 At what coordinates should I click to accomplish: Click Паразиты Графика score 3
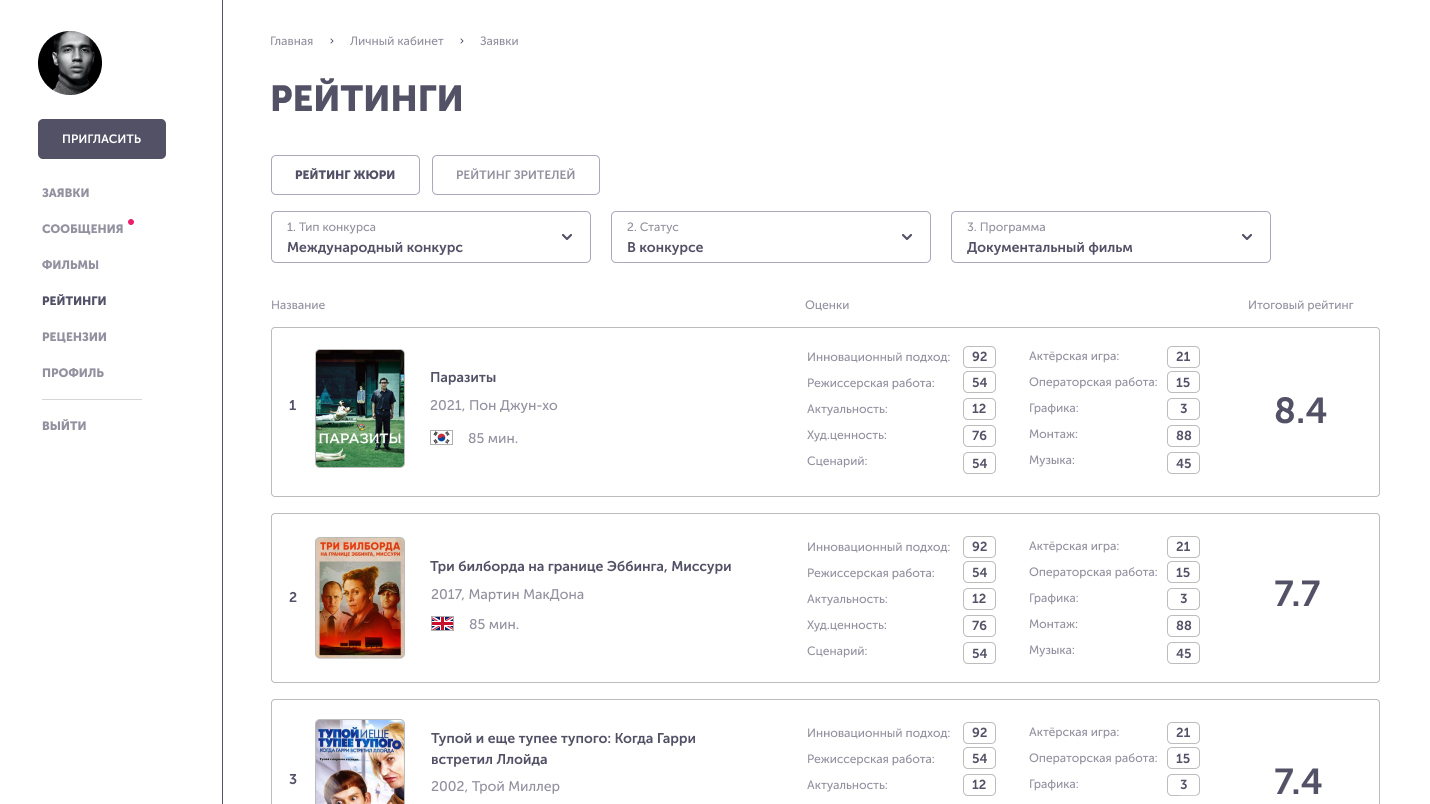point(1183,409)
